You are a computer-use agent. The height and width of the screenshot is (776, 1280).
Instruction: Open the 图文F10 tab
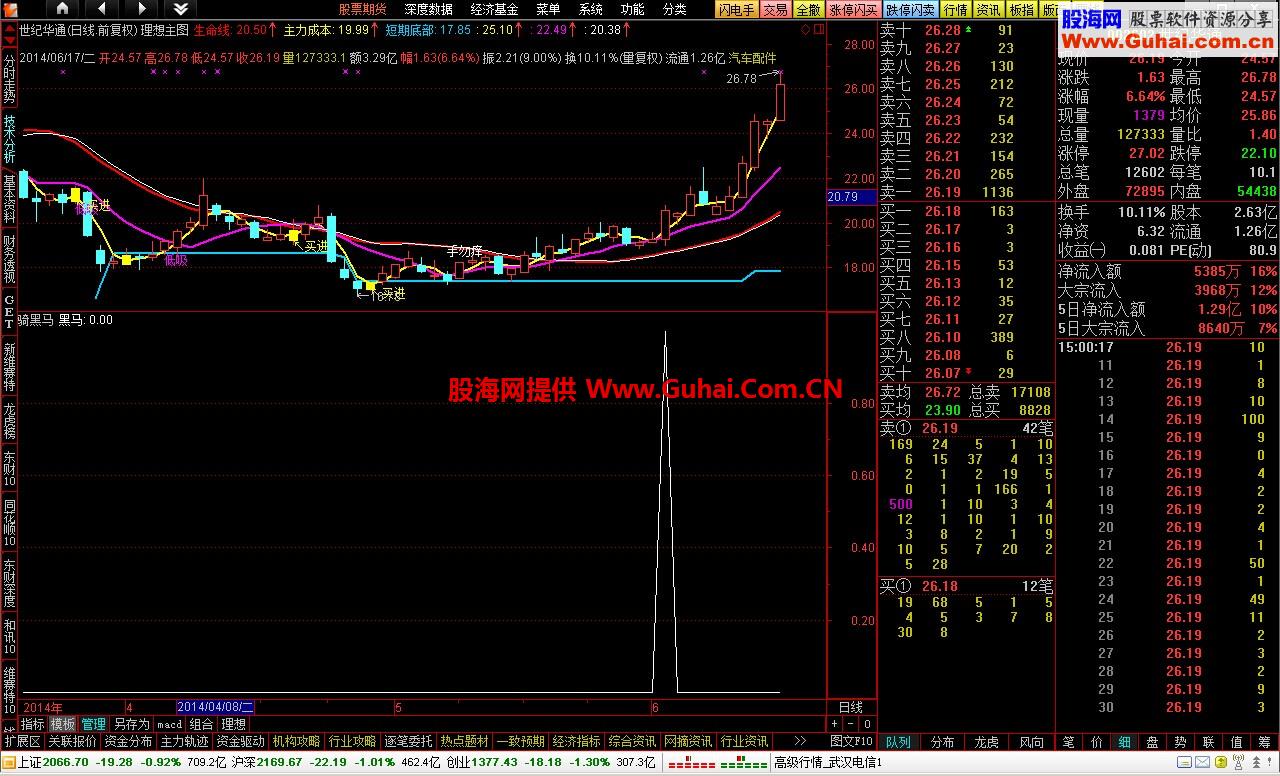[x=852, y=741]
